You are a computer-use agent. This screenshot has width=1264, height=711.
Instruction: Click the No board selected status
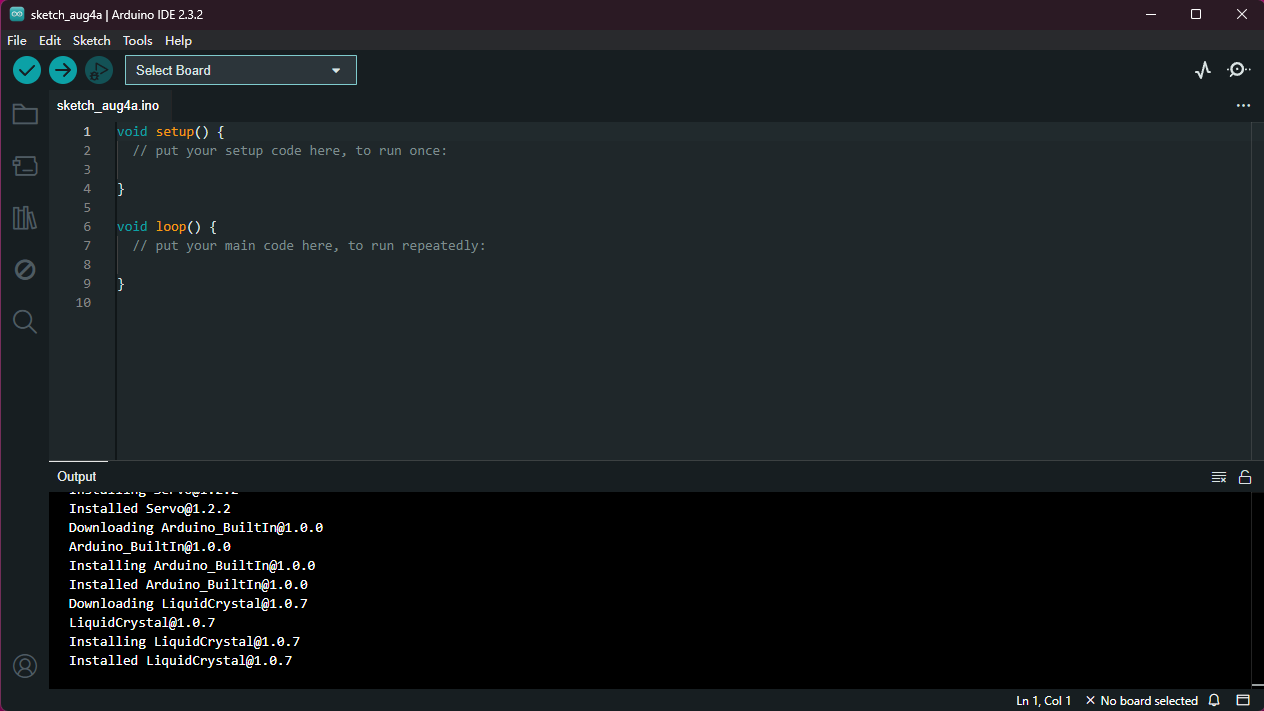[x=1142, y=701]
